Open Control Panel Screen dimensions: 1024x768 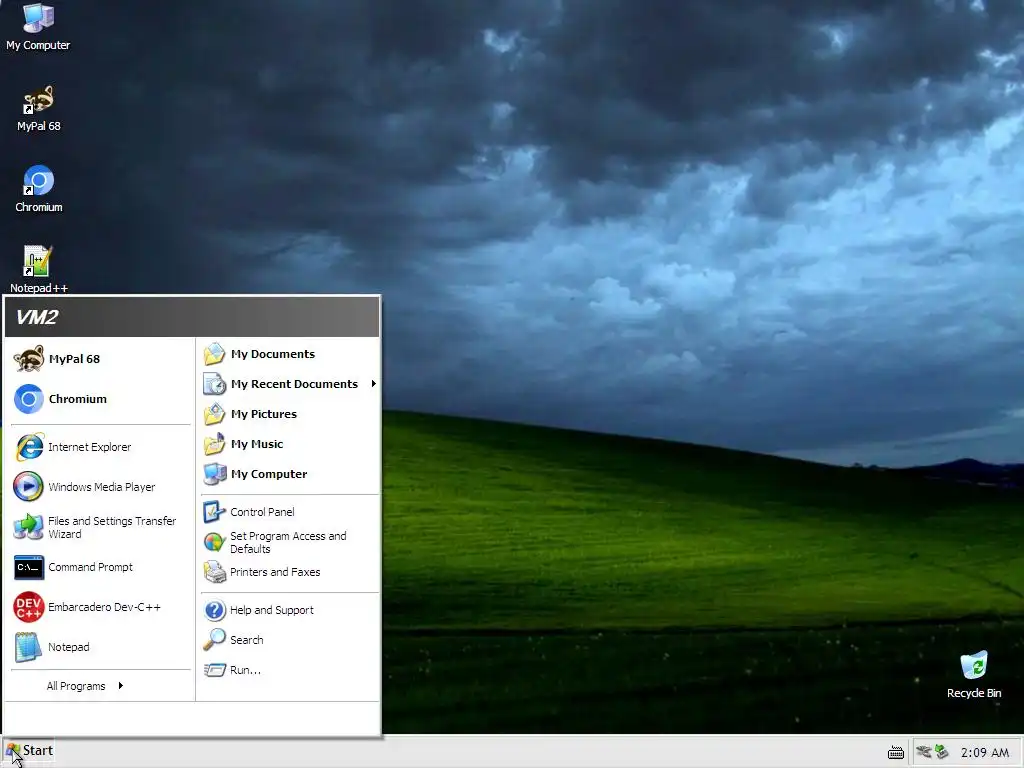[289, 512]
